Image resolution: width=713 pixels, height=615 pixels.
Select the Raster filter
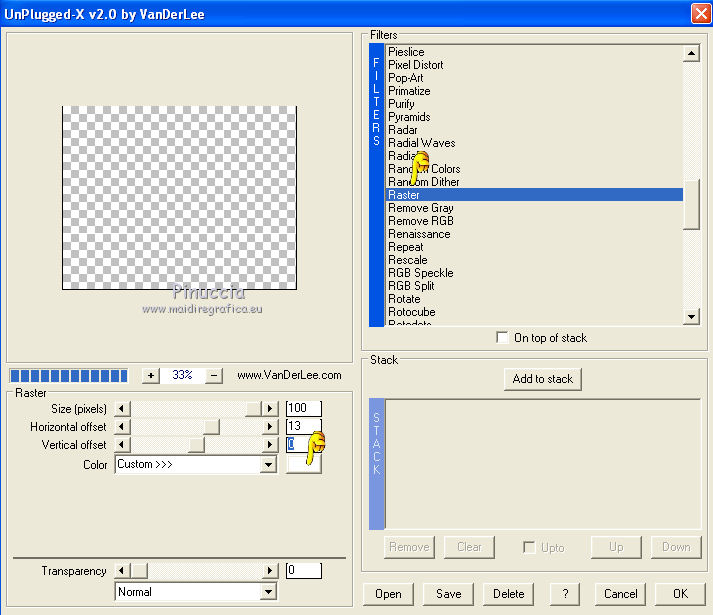pyautogui.click(x=534, y=195)
